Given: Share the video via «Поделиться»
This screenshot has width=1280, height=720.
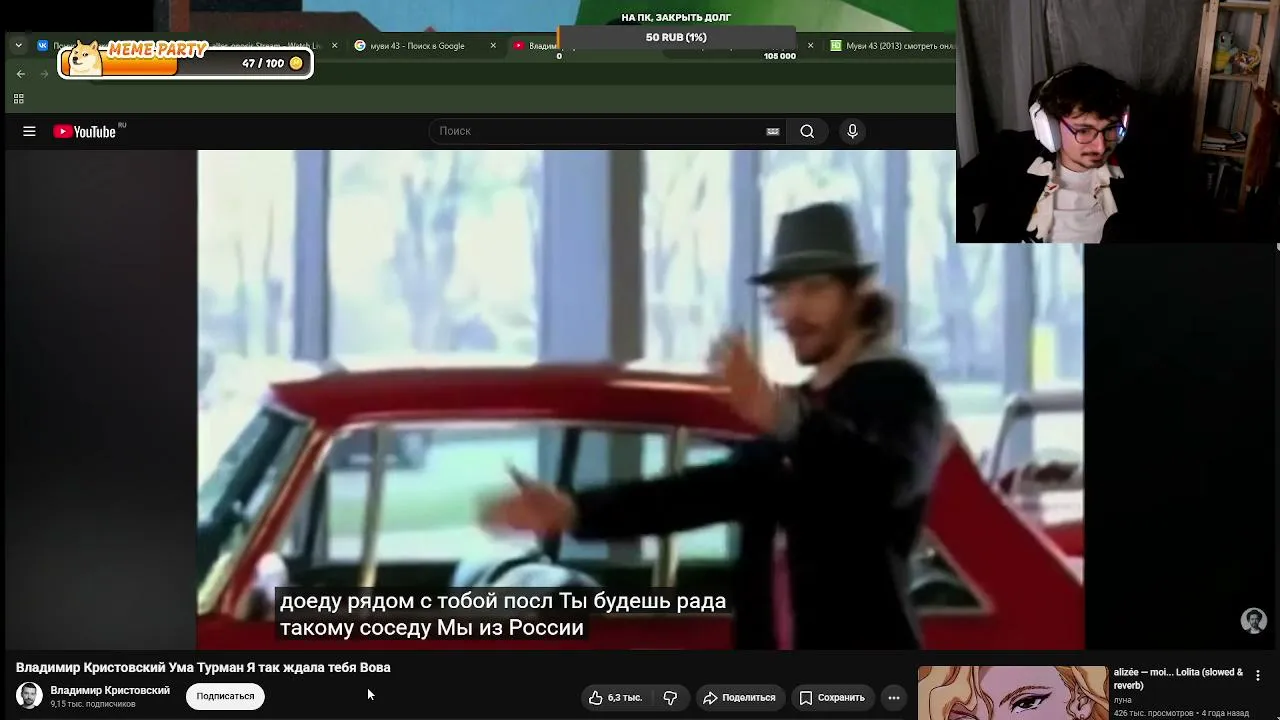Looking at the screenshot, I should tap(739, 697).
